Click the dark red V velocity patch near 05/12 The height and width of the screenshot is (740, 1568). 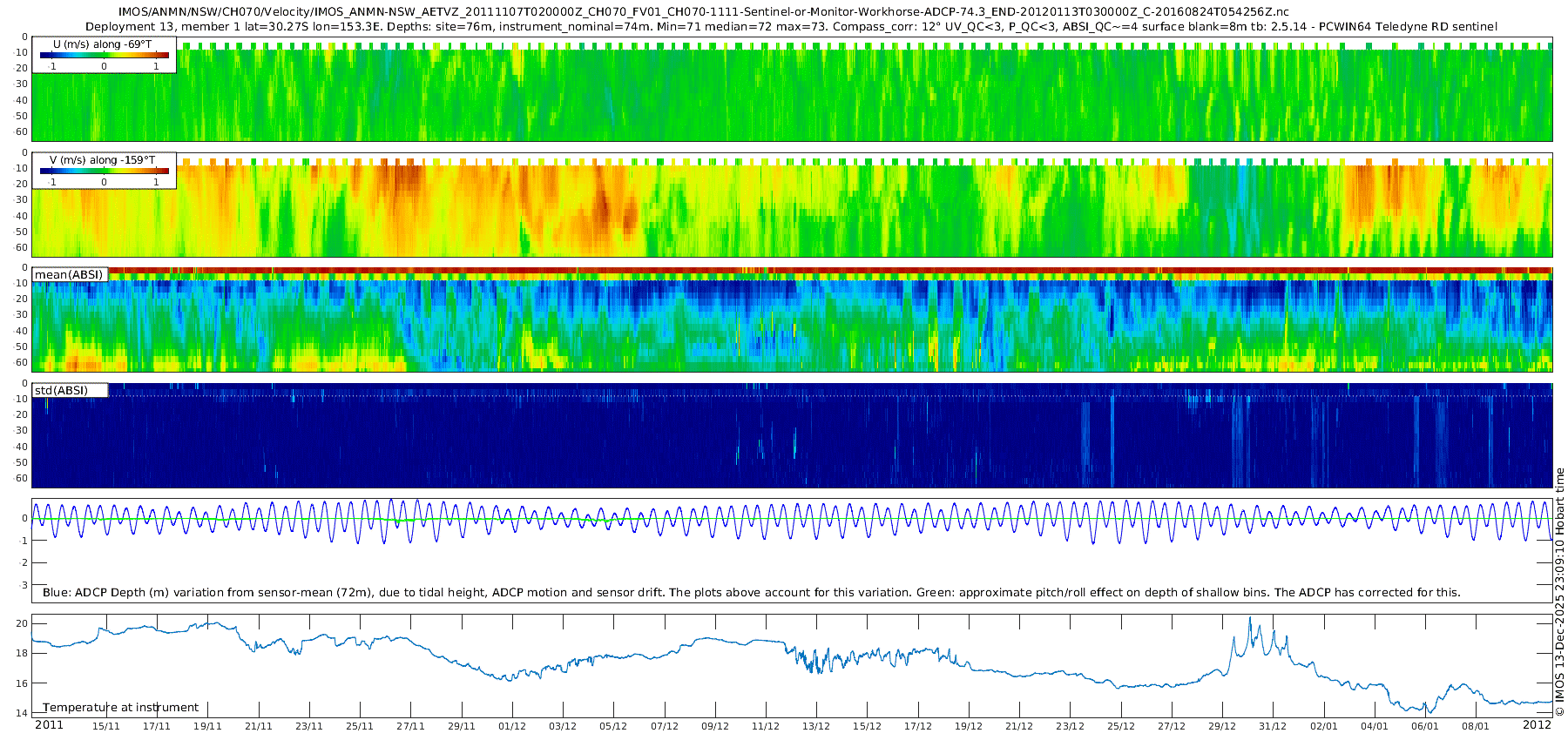[x=603, y=209]
